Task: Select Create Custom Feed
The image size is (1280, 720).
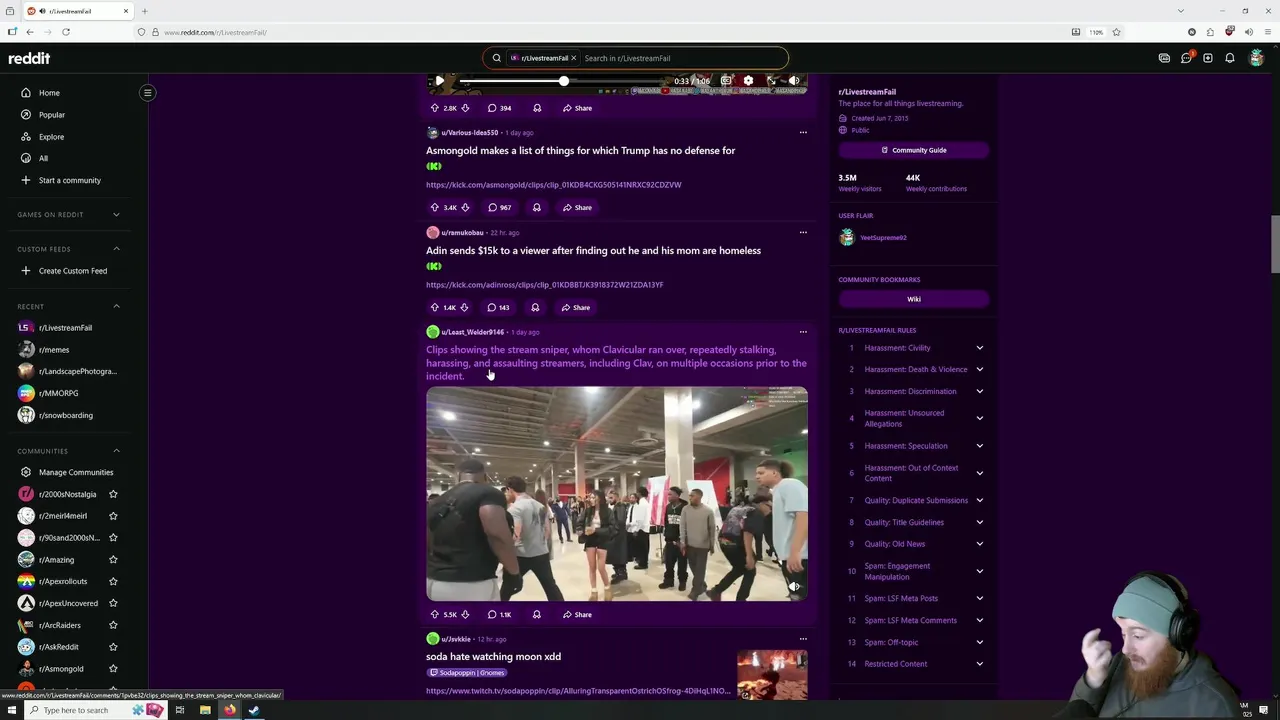Action: click(73, 271)
